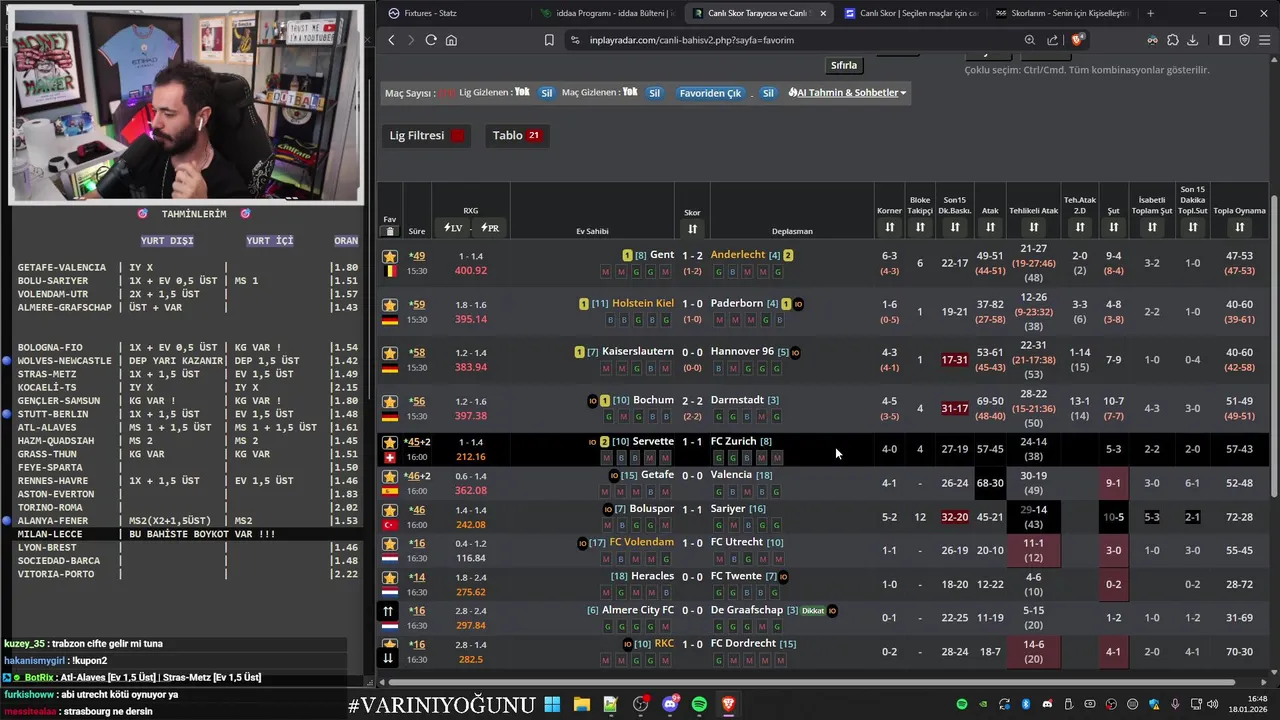Open Brave browser from the taskbar

pyautogui.click(x=729, y=705)
